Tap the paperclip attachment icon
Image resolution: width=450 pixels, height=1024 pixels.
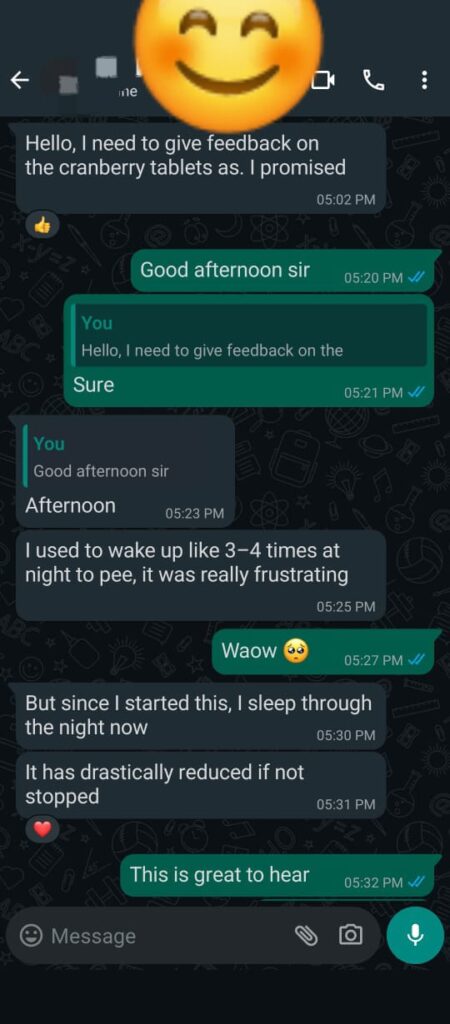[x=306, y=936]
